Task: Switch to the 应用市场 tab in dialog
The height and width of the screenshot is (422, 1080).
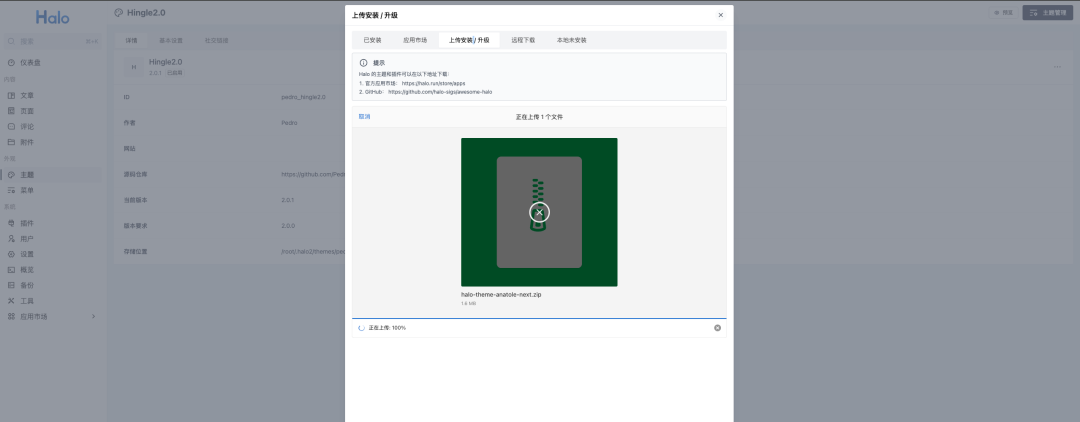Action: coord(415,40)
